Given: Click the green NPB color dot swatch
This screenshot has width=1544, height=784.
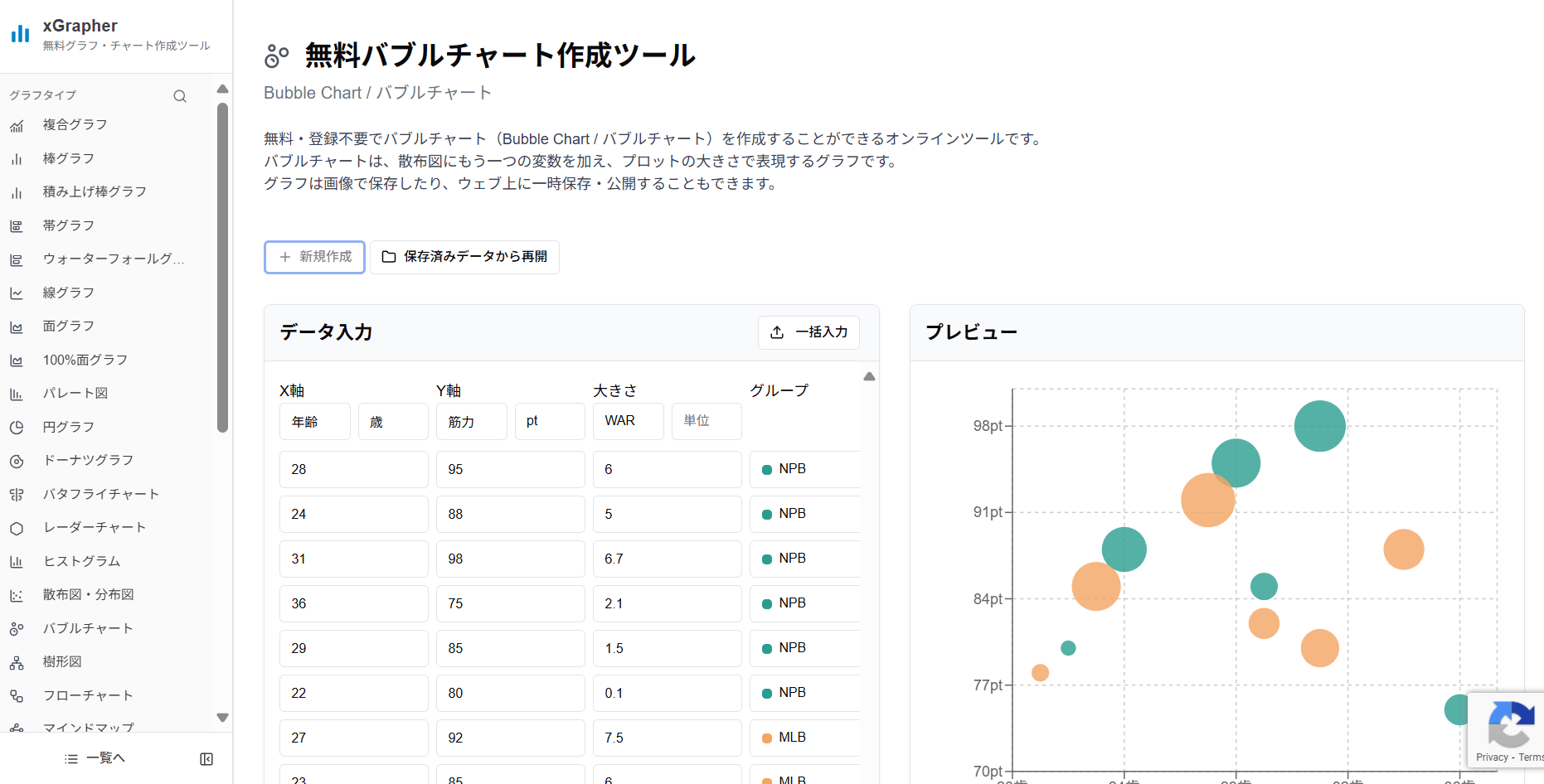Looking at the screenshot, I should click(x=766, y=469).
